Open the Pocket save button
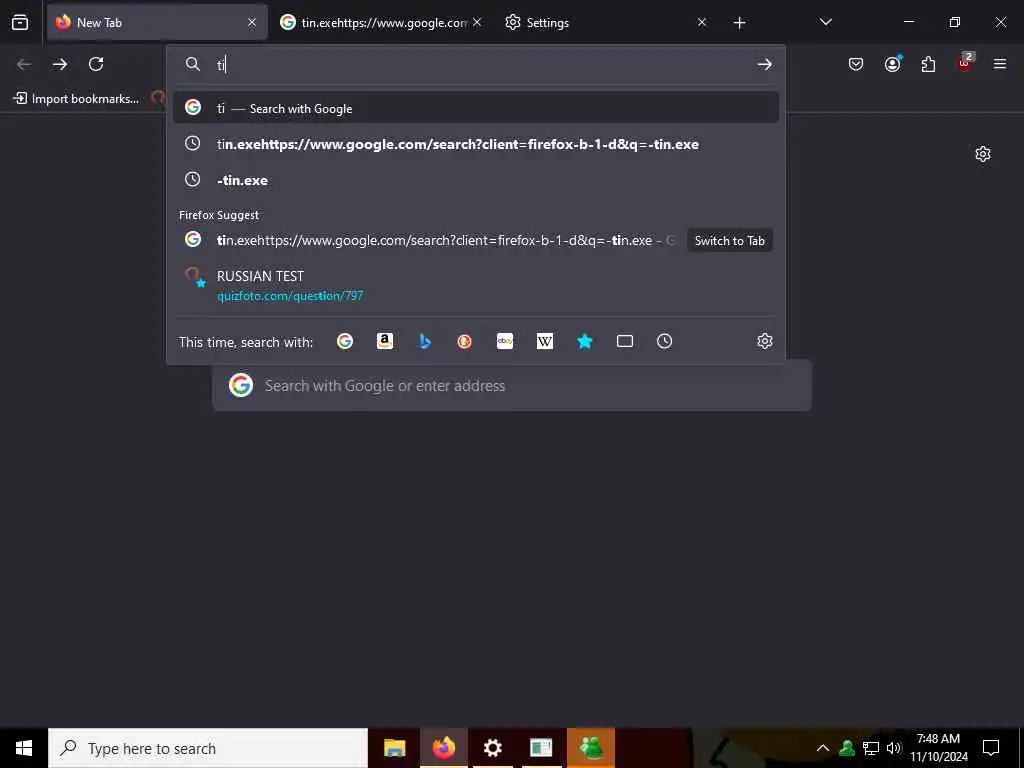This screenshot has width=1024, height=768. click(856, 64)
